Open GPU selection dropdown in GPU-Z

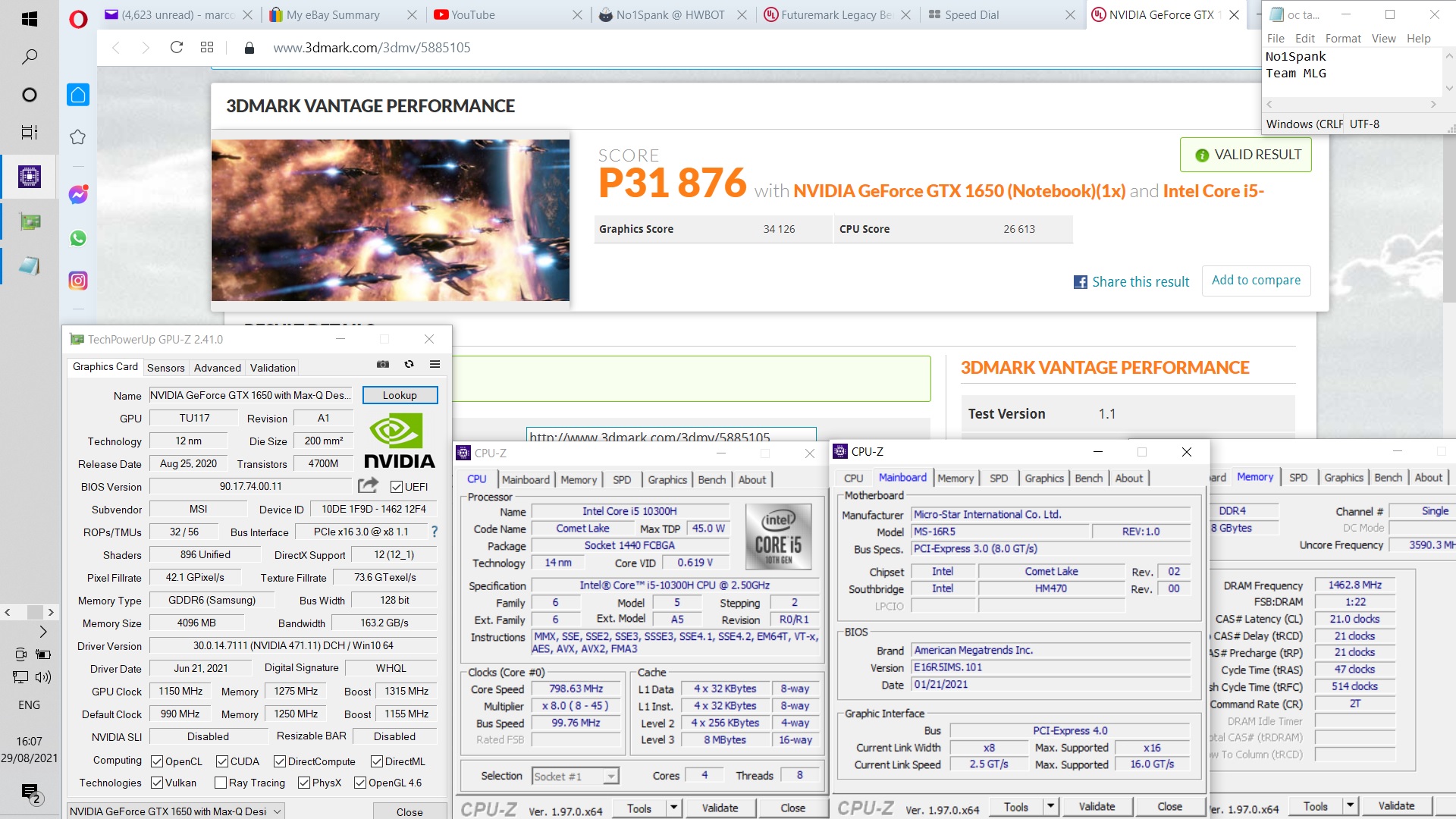click(x=176, y=811)
